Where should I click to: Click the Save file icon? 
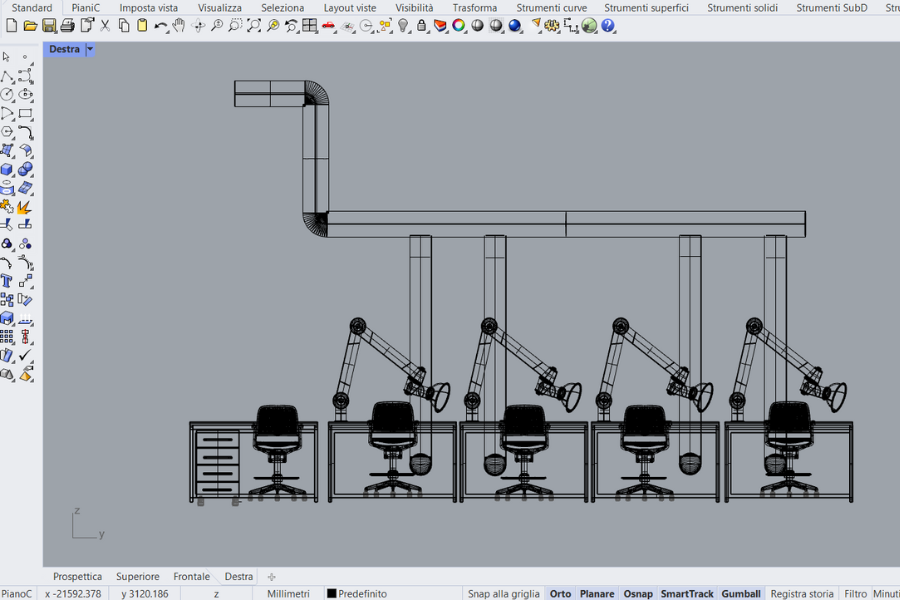coord(48,26)
